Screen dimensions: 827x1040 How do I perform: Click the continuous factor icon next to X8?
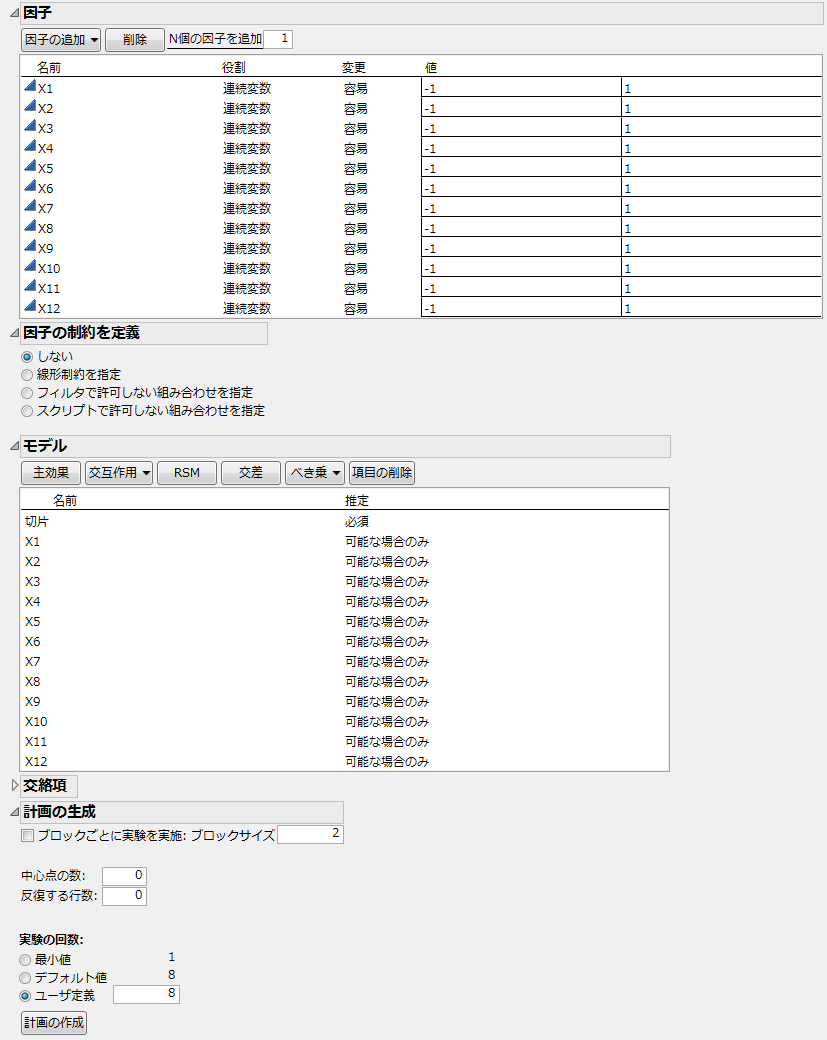pyautogui.click(x=28, y=226)
